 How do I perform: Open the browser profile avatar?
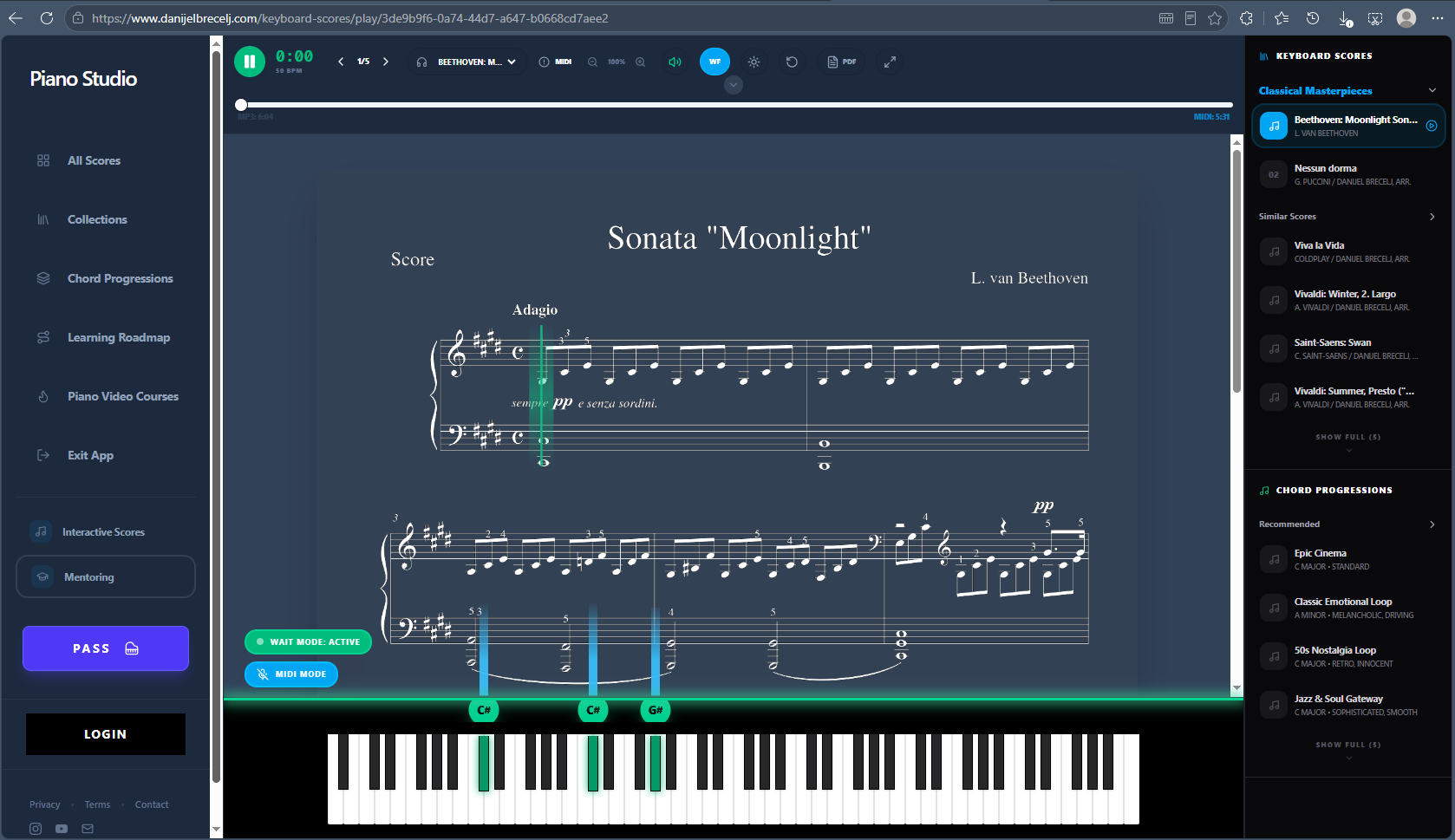coord(1406,18)
